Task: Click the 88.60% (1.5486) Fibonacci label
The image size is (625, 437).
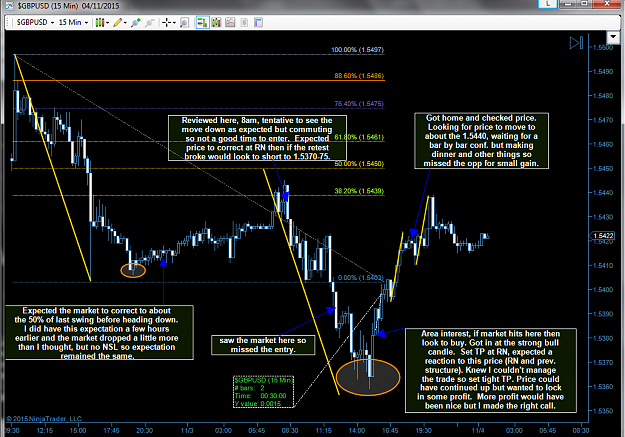Action: click(359, 76)
